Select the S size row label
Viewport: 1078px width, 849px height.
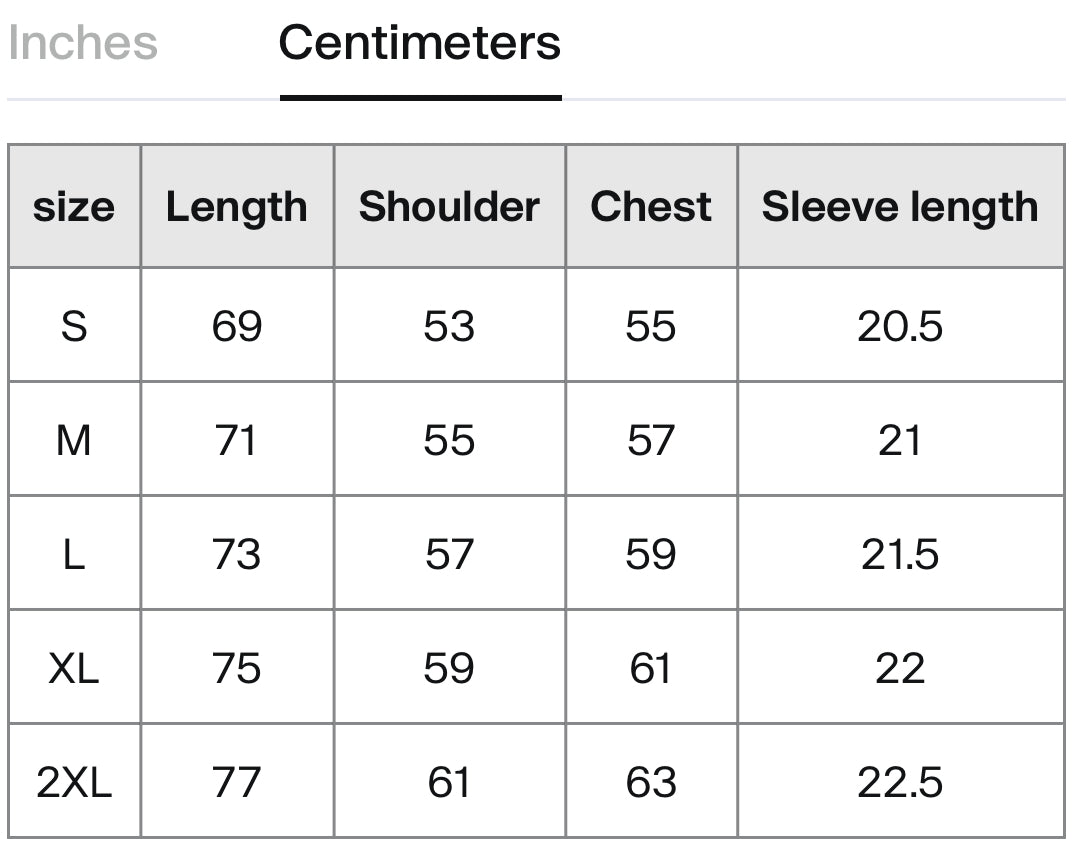[74, 326]
